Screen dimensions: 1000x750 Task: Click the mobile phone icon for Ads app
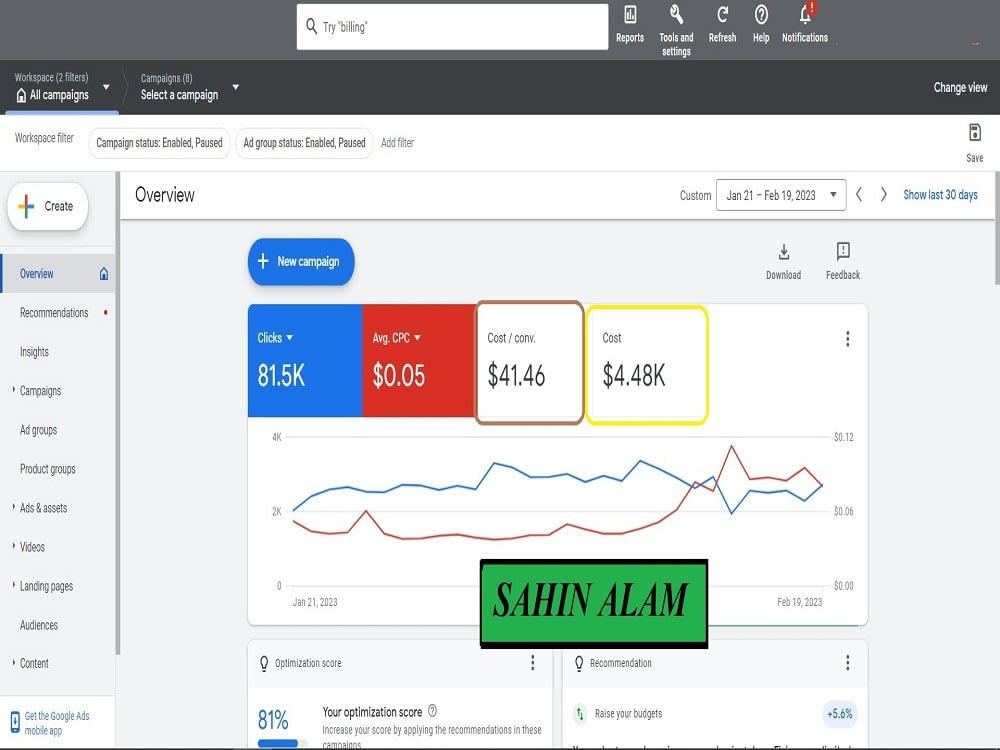click(15, 723)
